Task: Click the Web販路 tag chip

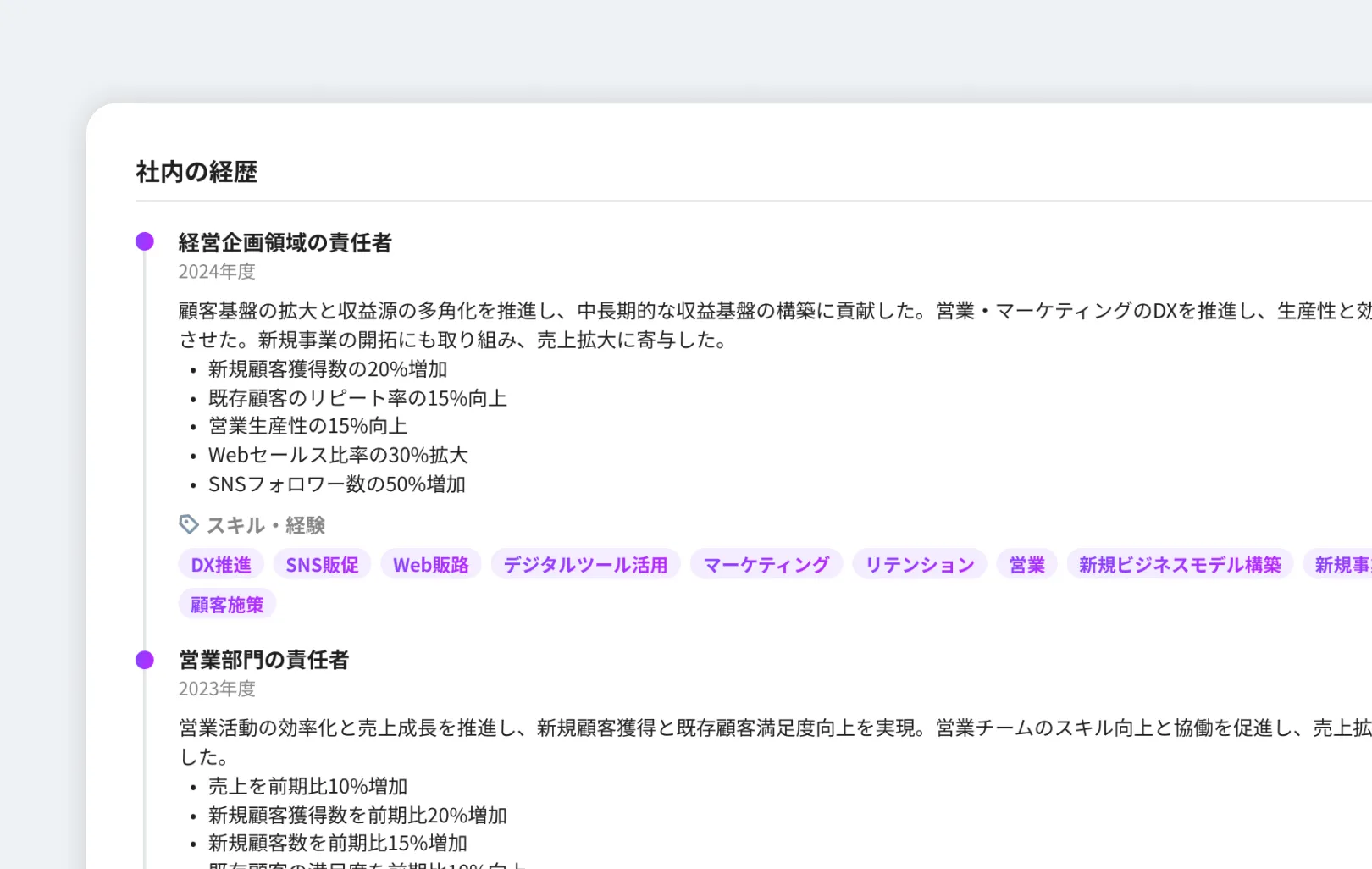Action: (431, 564)
